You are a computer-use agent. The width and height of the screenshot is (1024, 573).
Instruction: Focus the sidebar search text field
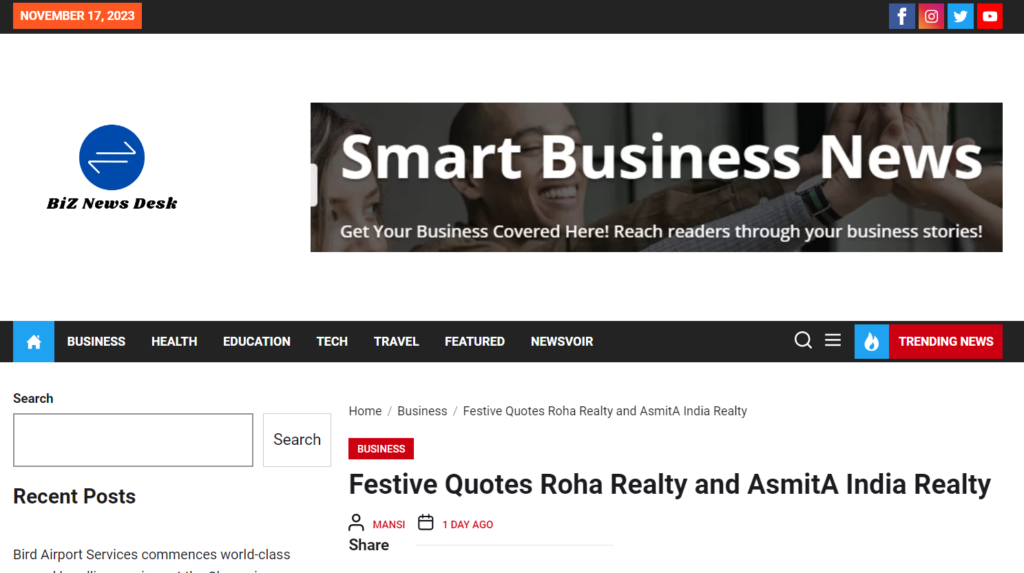tap(133, 440)
